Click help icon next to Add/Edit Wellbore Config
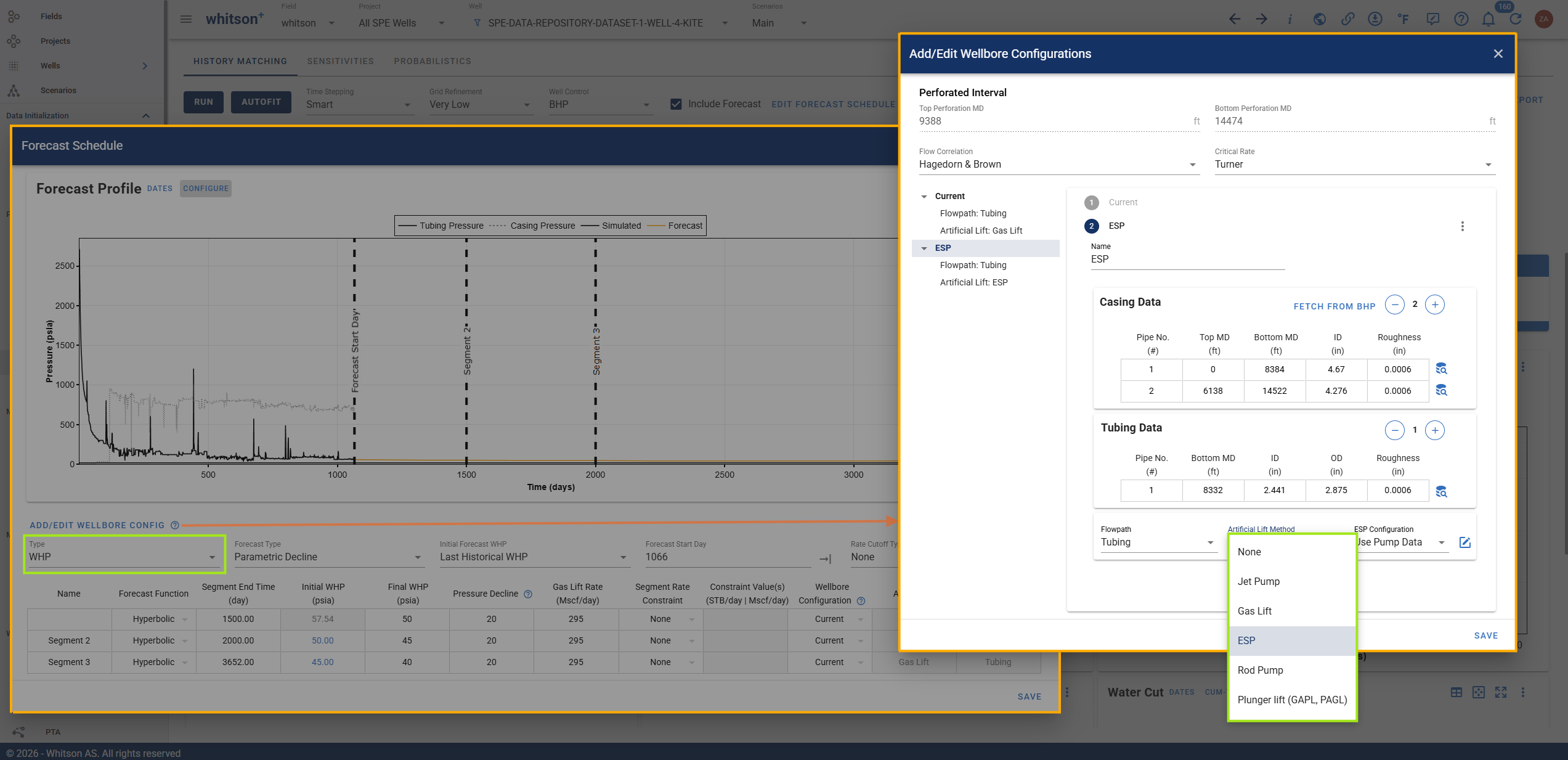Viewport: 1568px width, 760px height. point(175,525)
